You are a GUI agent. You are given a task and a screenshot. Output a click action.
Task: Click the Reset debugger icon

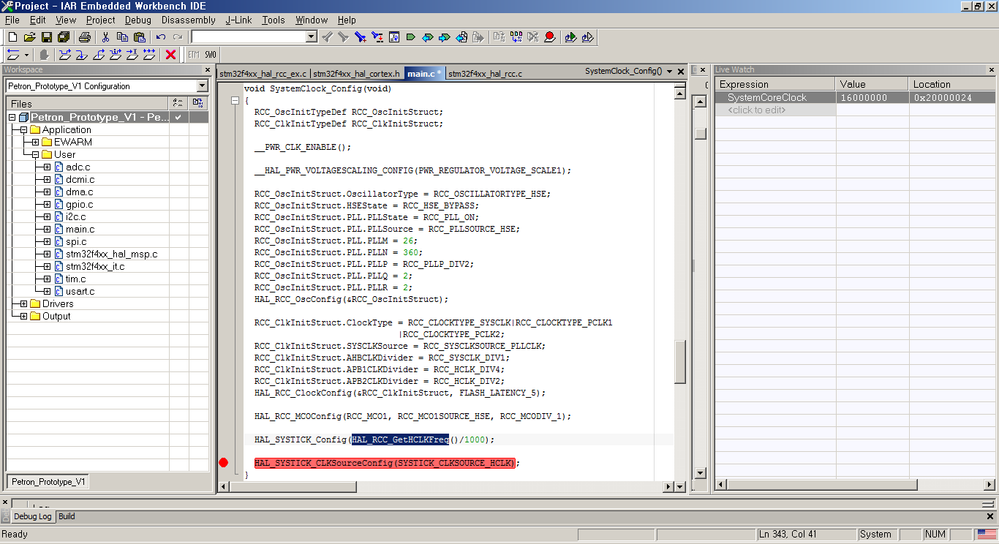pyautogui.click(x=13, y=55)
